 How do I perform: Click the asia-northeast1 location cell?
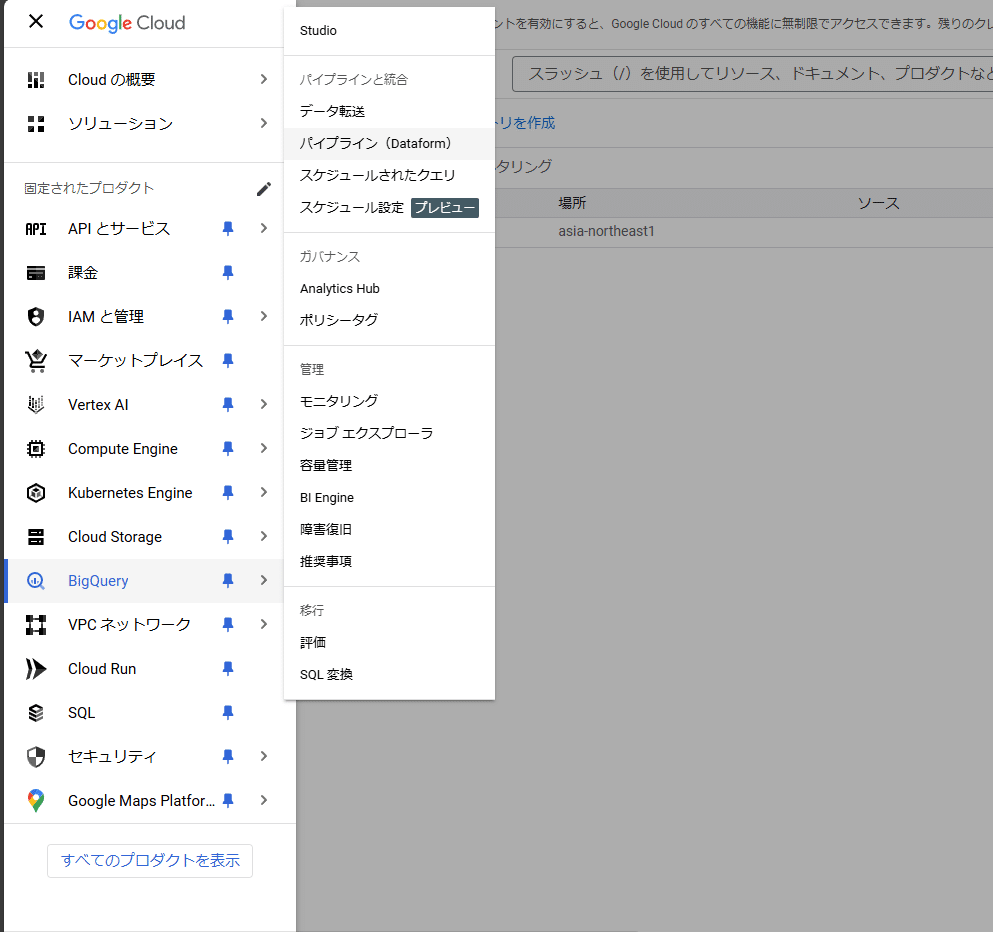point(606,232)
